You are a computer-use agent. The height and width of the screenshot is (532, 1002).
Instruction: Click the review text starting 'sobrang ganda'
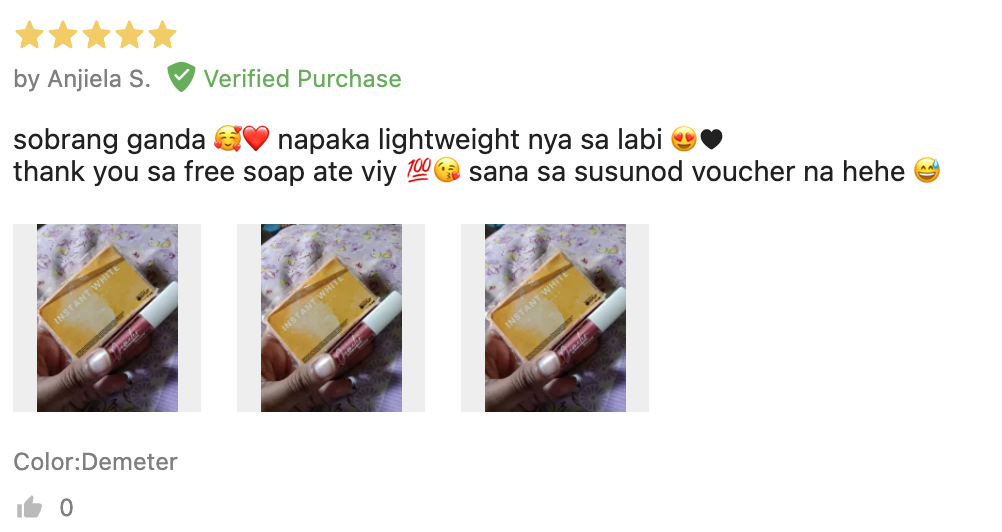coord(368,139)
